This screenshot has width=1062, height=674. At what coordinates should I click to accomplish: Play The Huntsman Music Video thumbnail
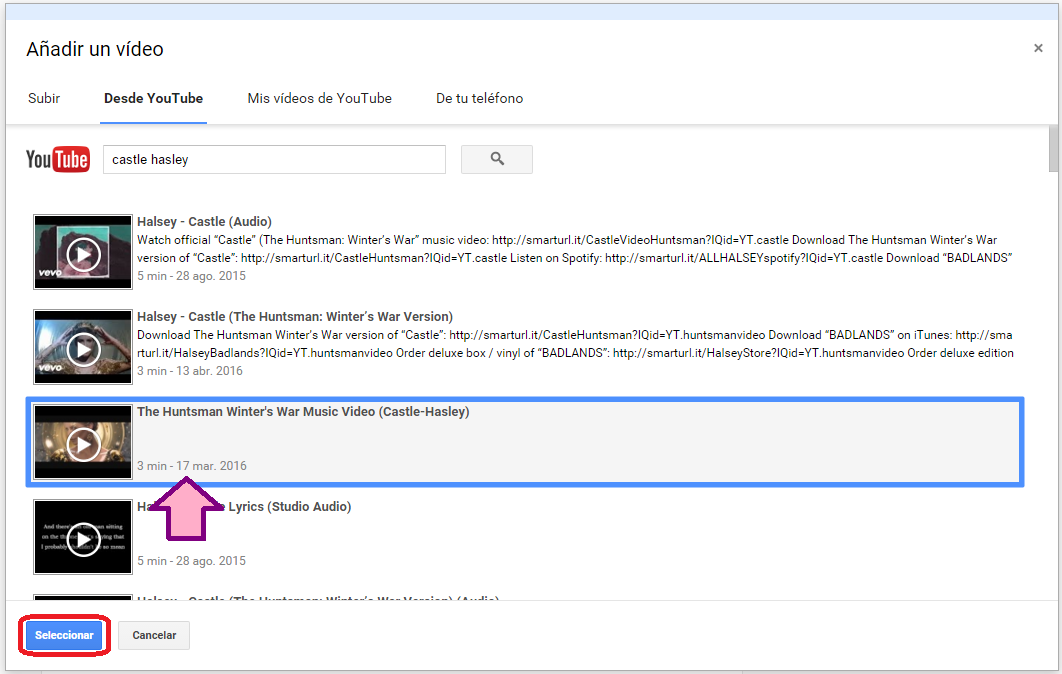coord(83,442)
